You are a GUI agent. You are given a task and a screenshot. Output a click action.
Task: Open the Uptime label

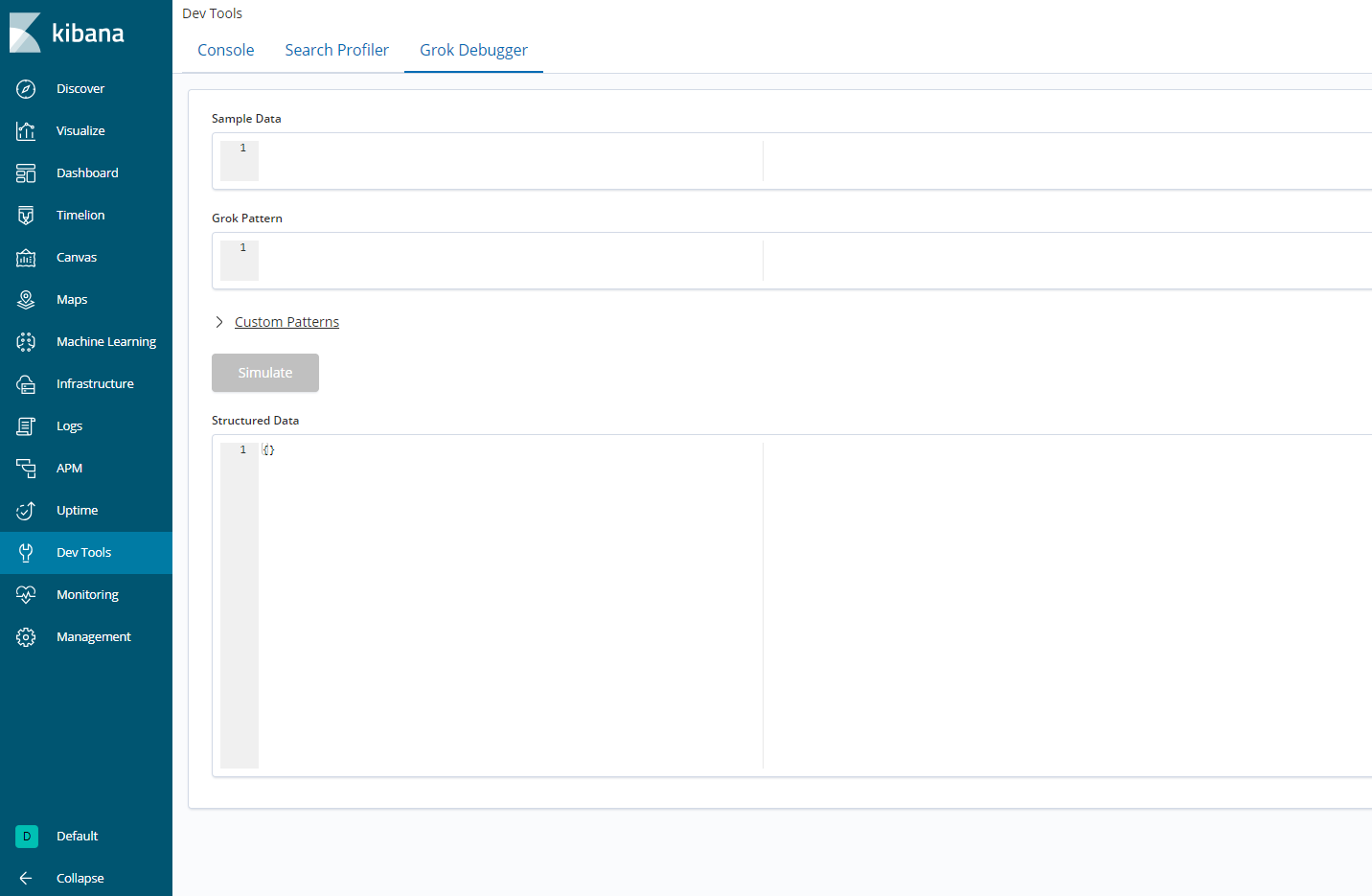77,511
